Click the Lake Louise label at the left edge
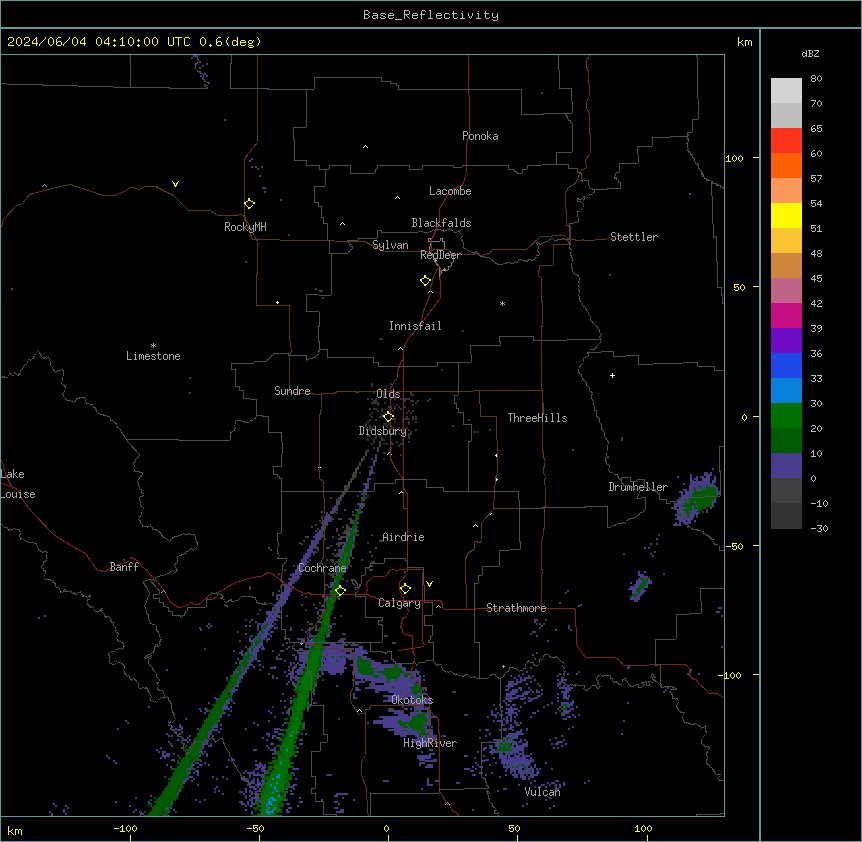Image resolution: width=862 pixels, height=842 pixels. (16, 484)
